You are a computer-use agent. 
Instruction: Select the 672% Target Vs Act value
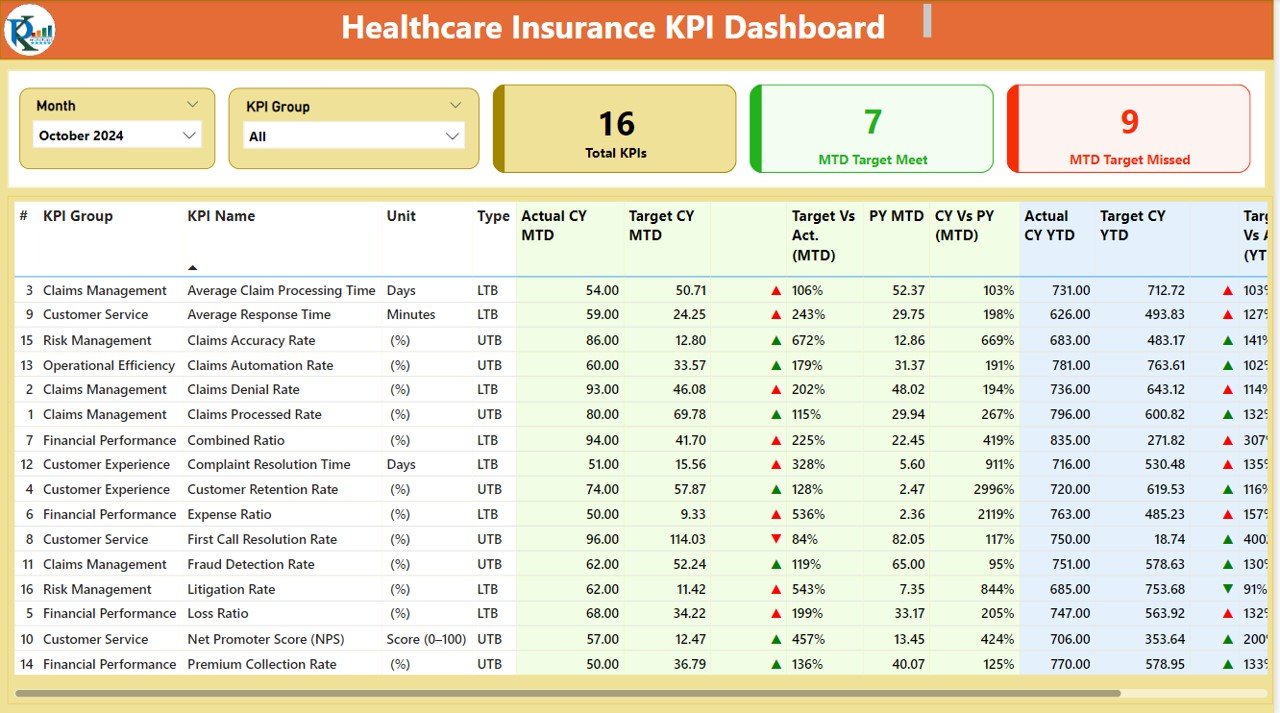tap(807, 341)
